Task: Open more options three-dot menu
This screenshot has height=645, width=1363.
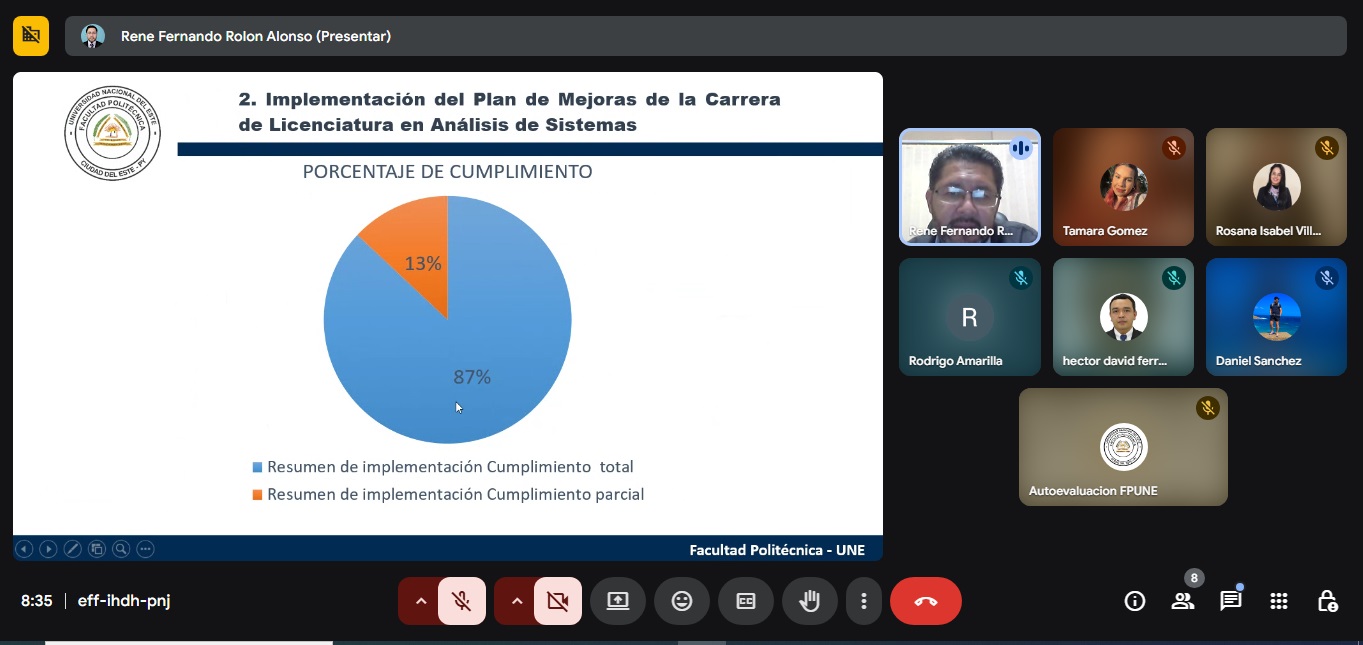Action: [x=863, y=601]
